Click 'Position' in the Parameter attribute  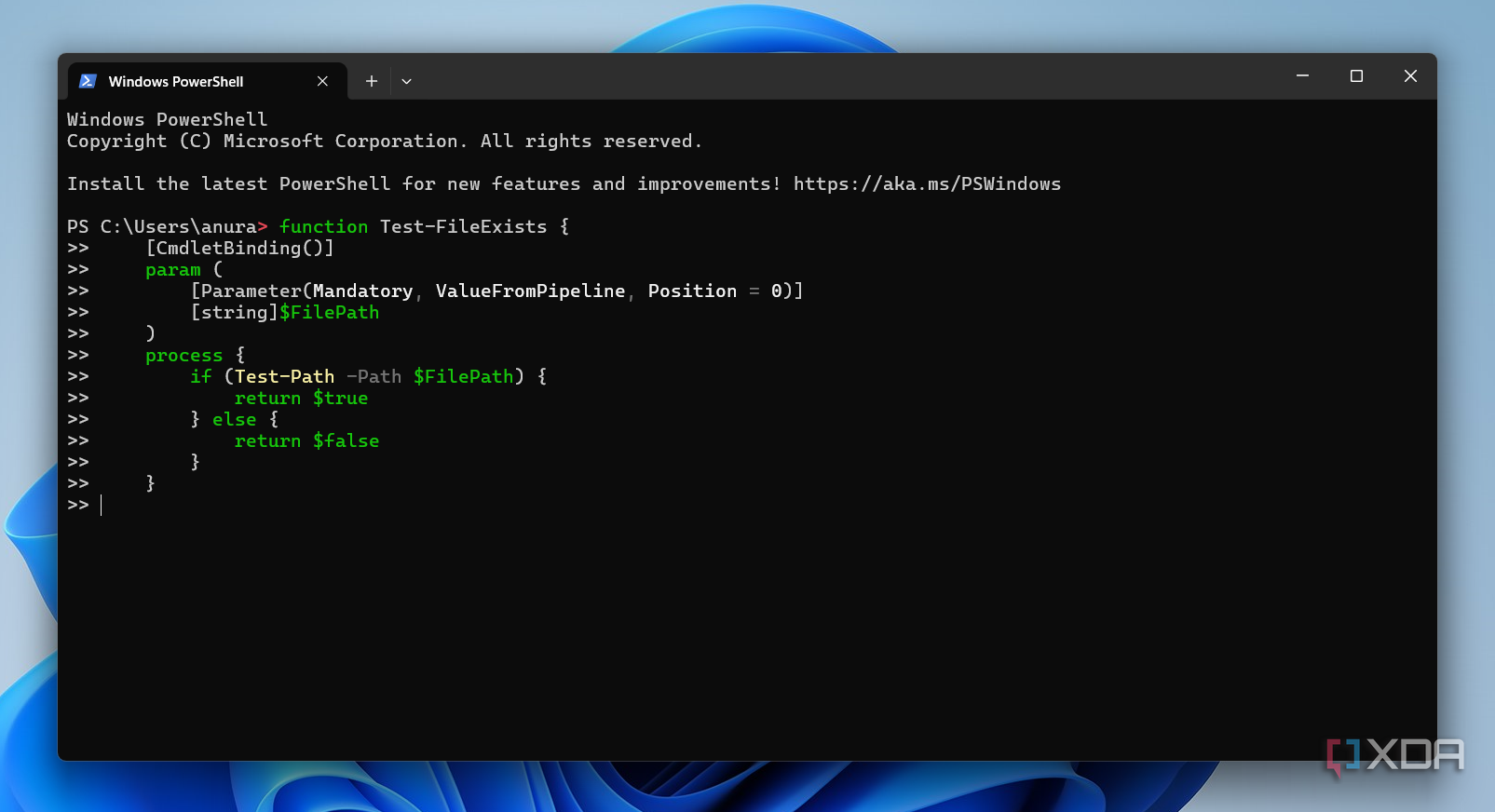coord(692,291)
